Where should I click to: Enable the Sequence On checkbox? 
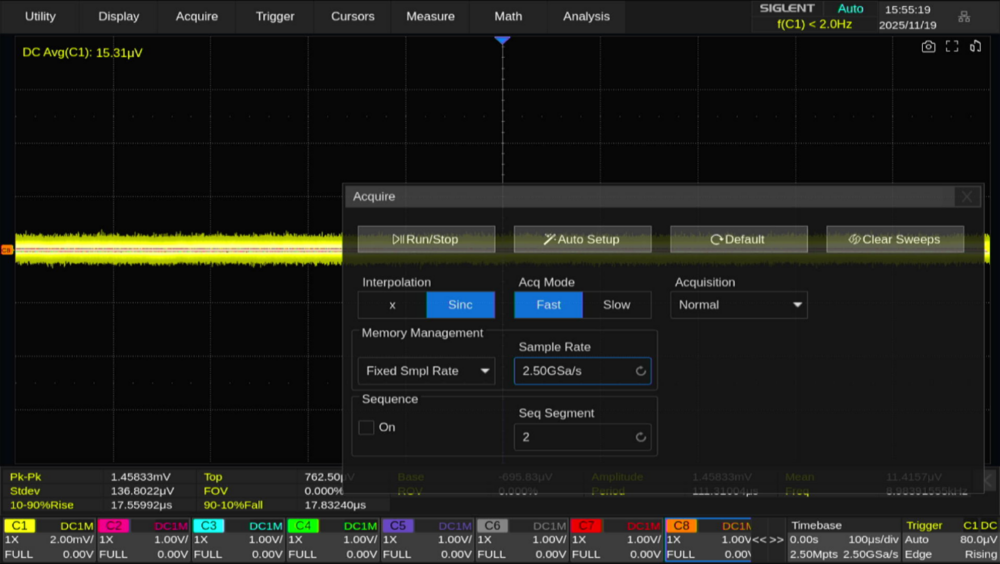366,427
